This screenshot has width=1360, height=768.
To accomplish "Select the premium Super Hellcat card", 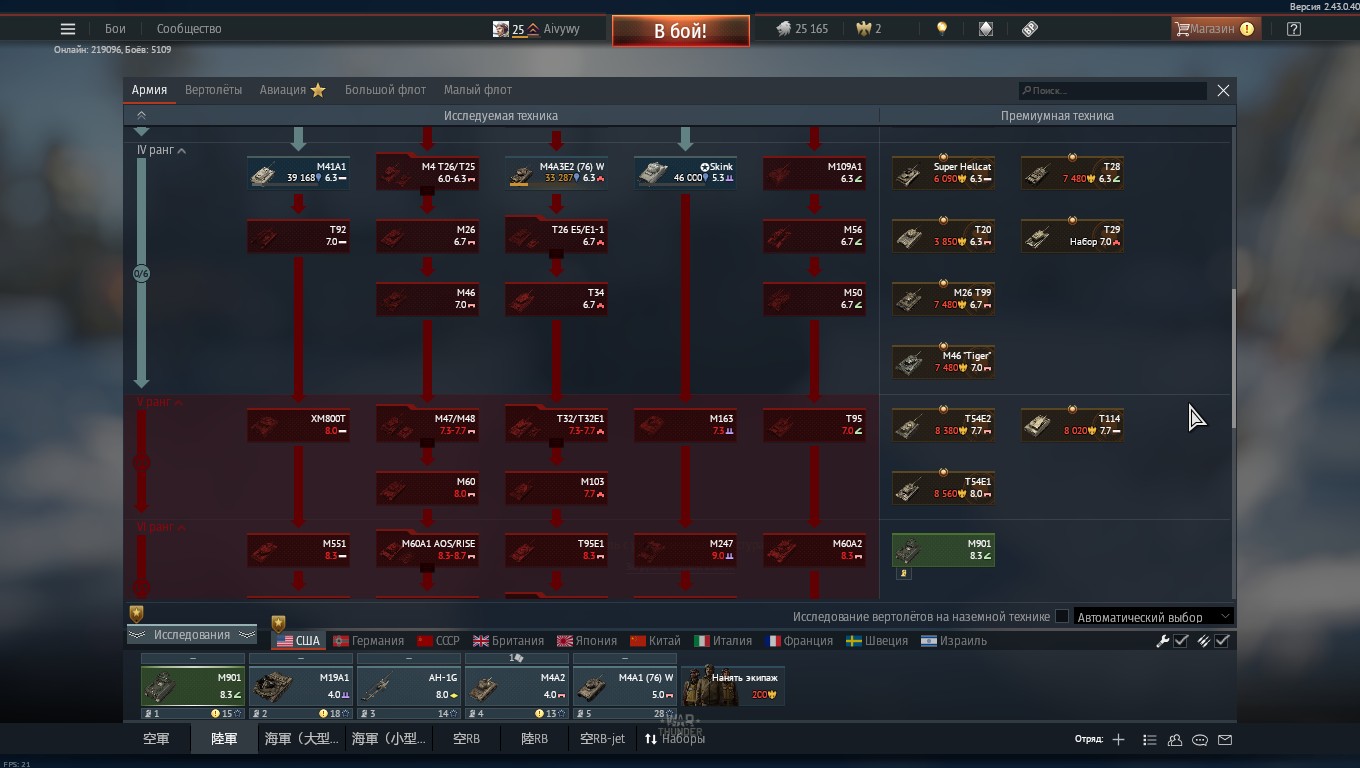I will (943, 173).
